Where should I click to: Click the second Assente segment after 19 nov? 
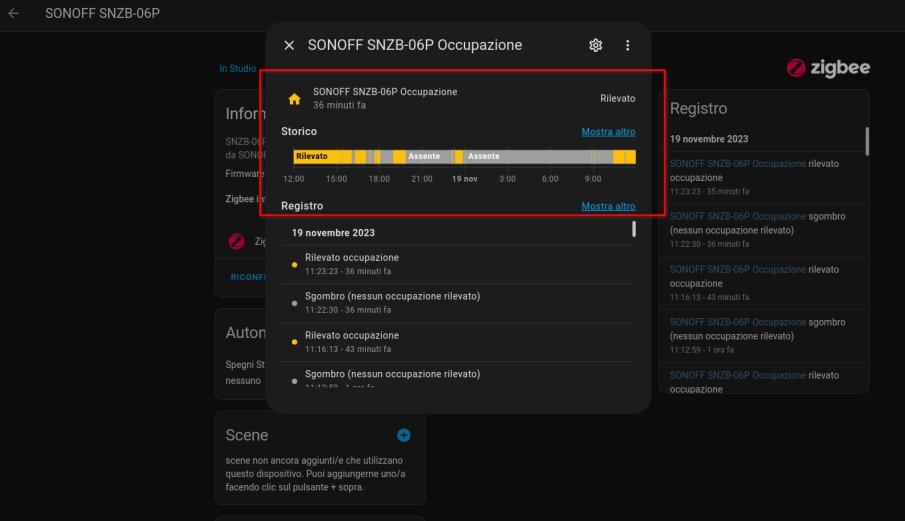pyautogui.click(x=525, y=156)
